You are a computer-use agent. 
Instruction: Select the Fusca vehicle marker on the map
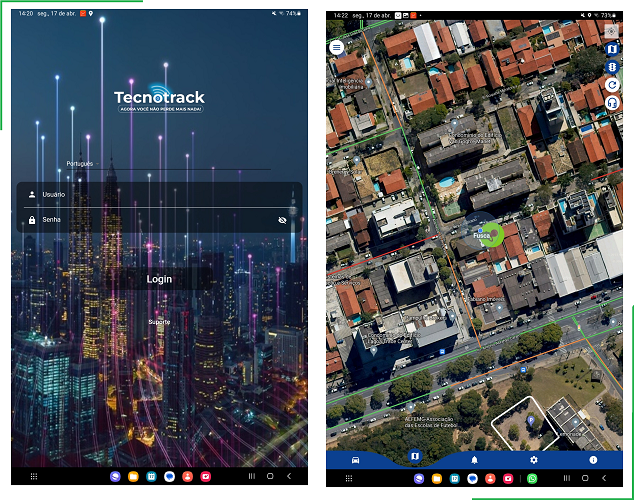coord(491,235)
